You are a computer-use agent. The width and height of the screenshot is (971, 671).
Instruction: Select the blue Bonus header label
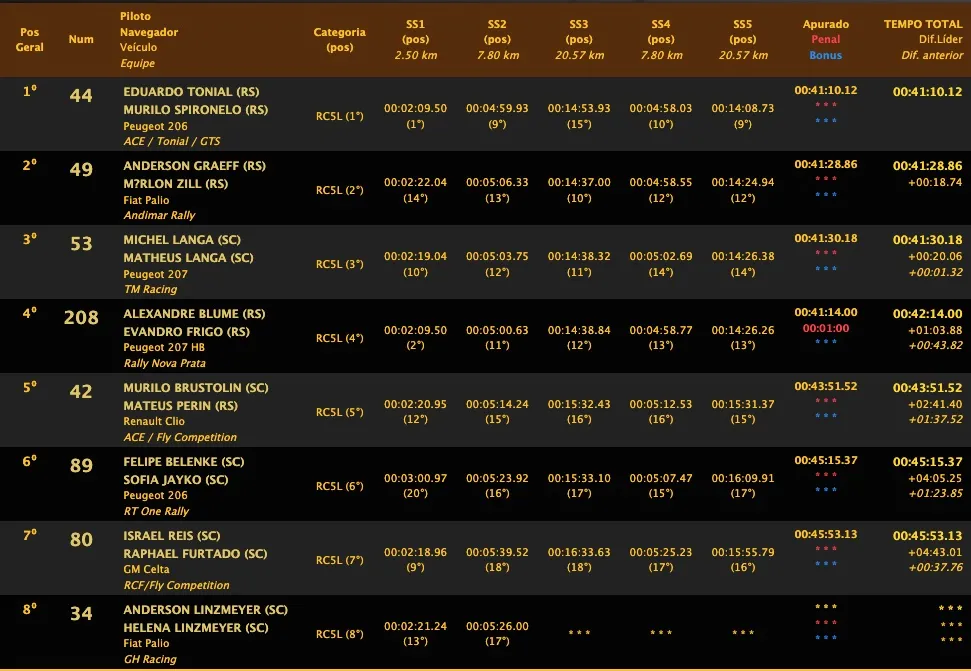pyautogui.click(x=825, y=56)
